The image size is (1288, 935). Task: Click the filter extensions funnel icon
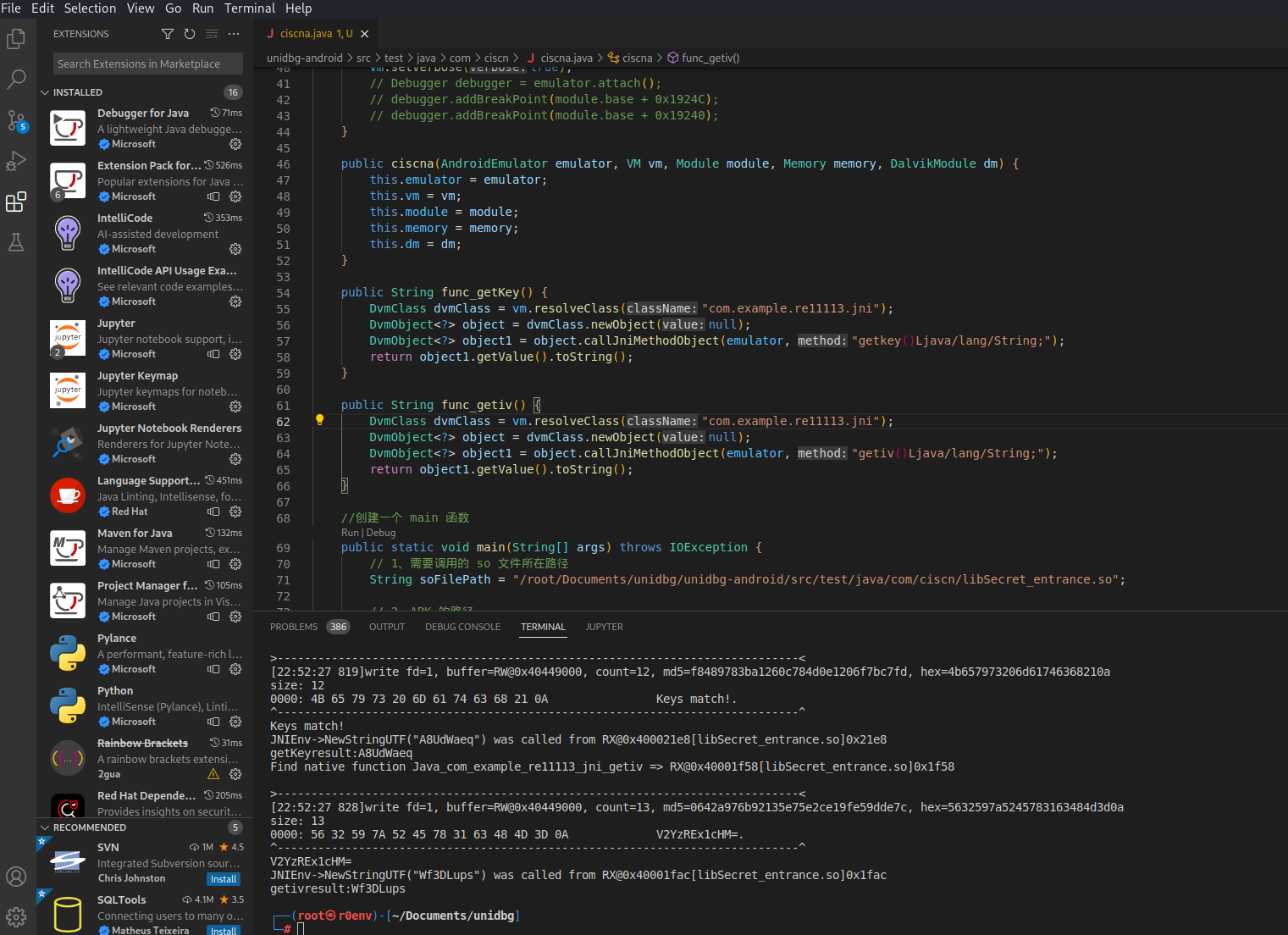(x=168, y=34)
